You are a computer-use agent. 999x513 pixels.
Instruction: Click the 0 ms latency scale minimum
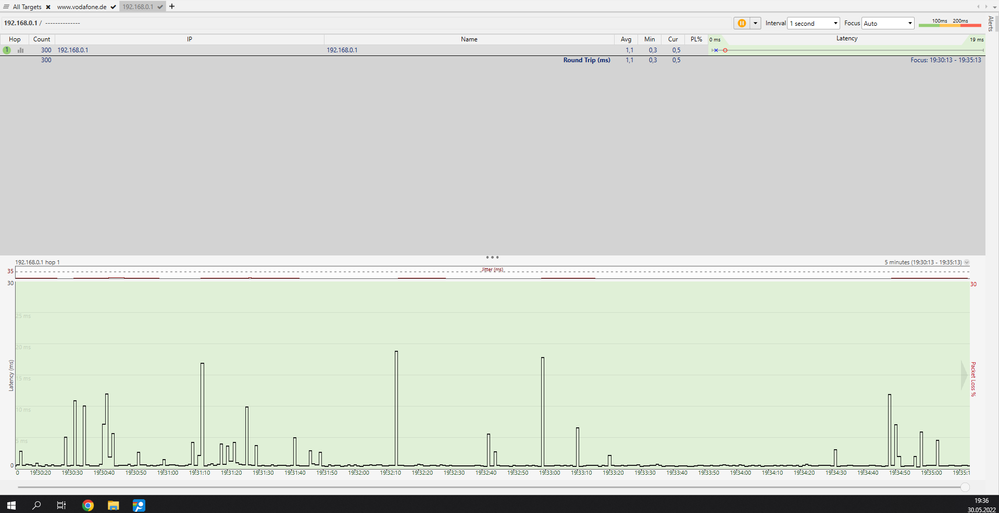(715, 40)
